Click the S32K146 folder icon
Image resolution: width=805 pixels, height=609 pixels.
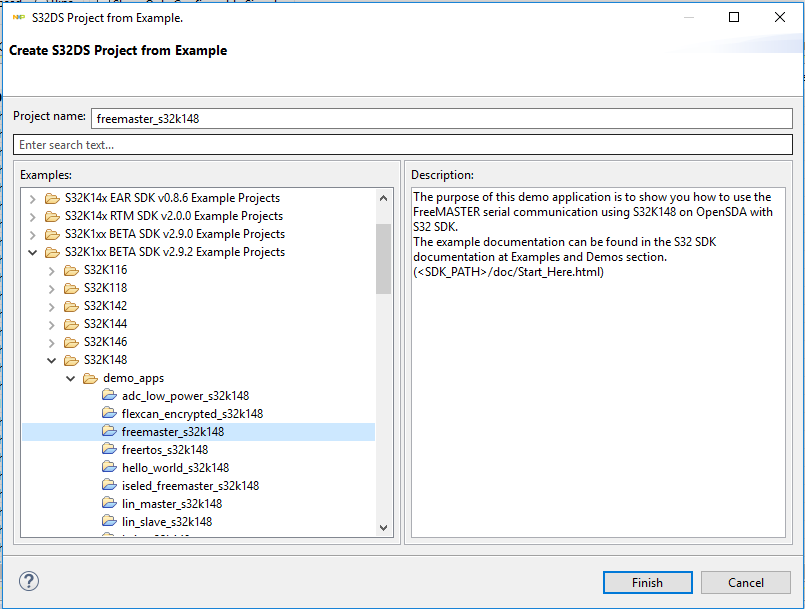tap(71, 342)
